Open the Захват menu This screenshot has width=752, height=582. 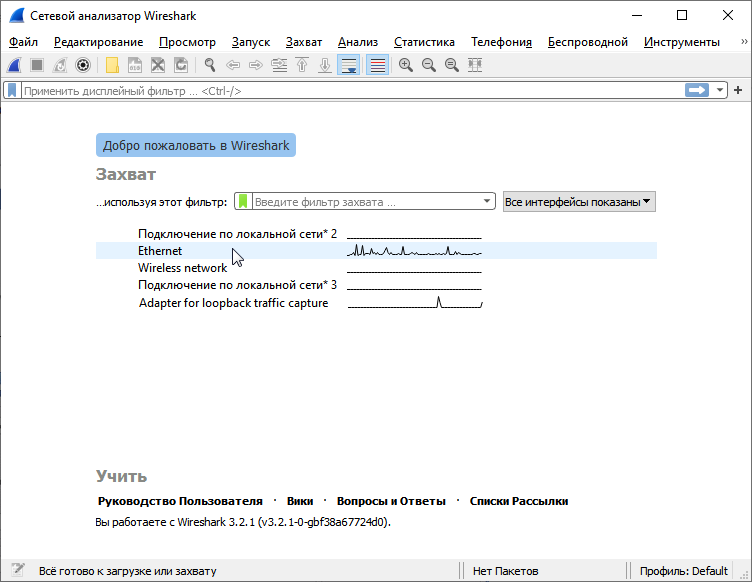click(x=304, y=42)
